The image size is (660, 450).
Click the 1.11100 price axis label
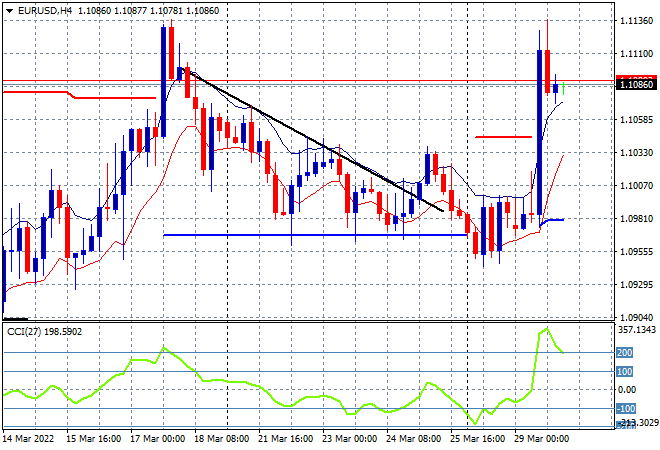pyautogui.click(x=637, y=53)
